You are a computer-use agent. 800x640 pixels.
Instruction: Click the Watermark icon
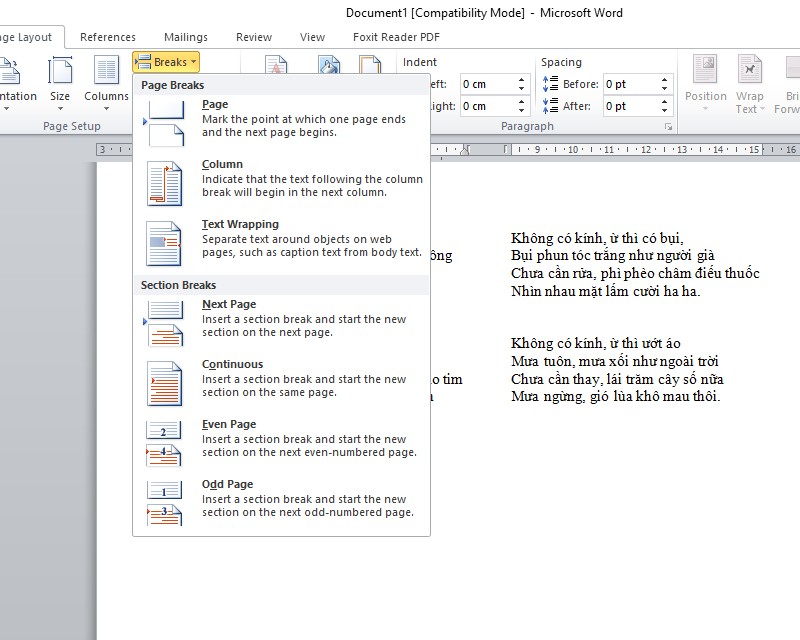(x=276, y=64)
